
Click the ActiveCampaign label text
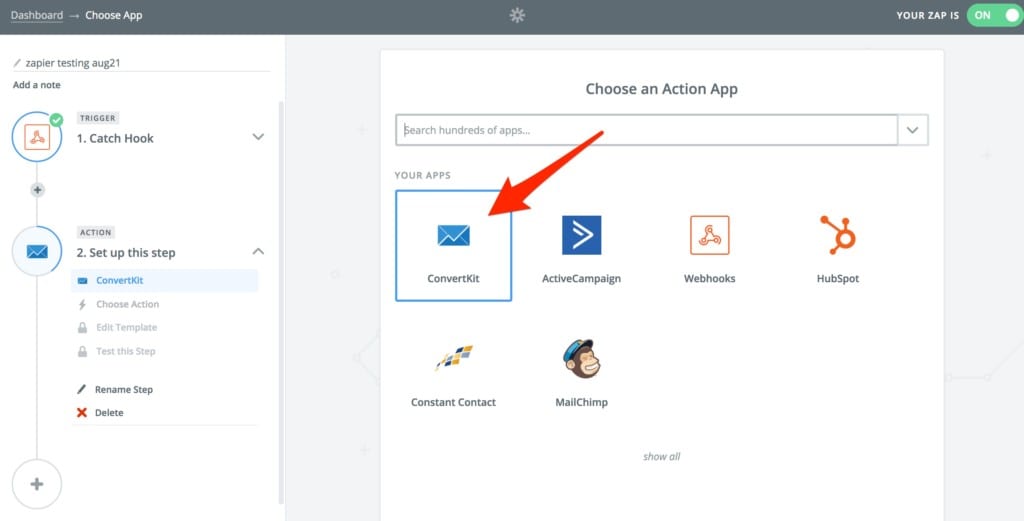pos(581,279)
